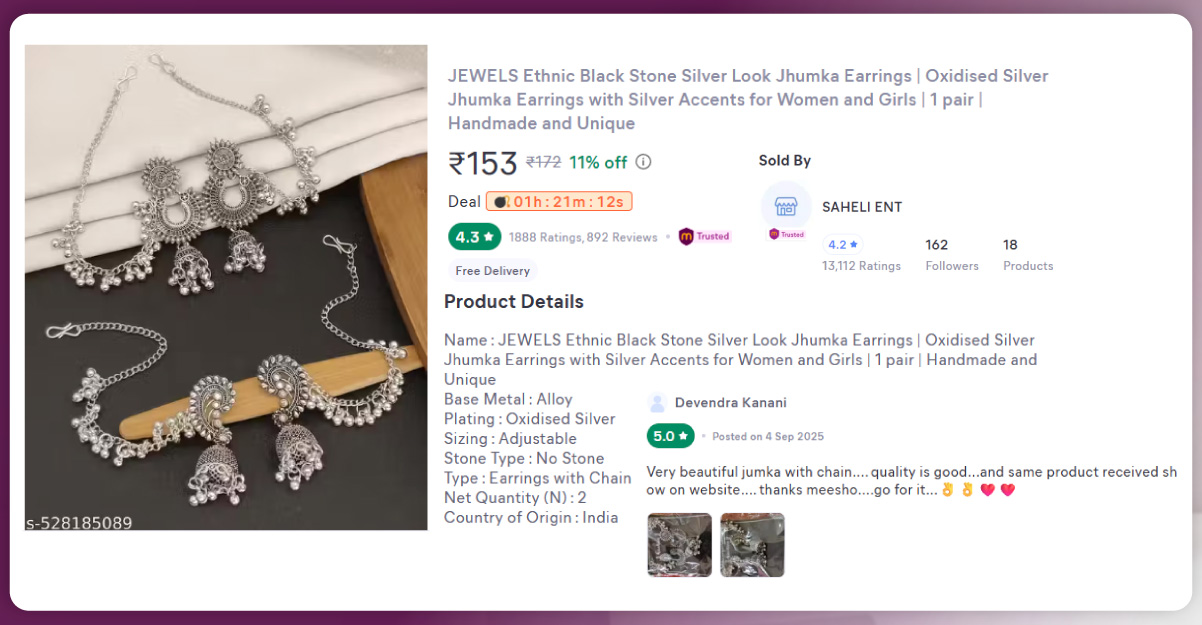1202x625 pixels.
Task: Click Devendra Kanani's reviewer avatar icon
Action: pyautogui.click(x=657, y=403)
